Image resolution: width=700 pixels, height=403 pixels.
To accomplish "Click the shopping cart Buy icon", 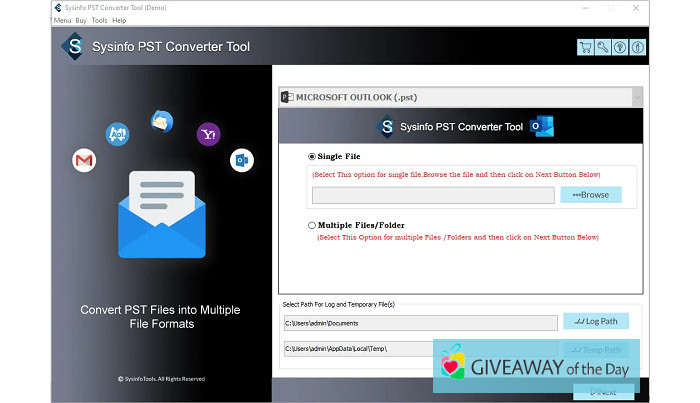I will click(x=585, y=47).
